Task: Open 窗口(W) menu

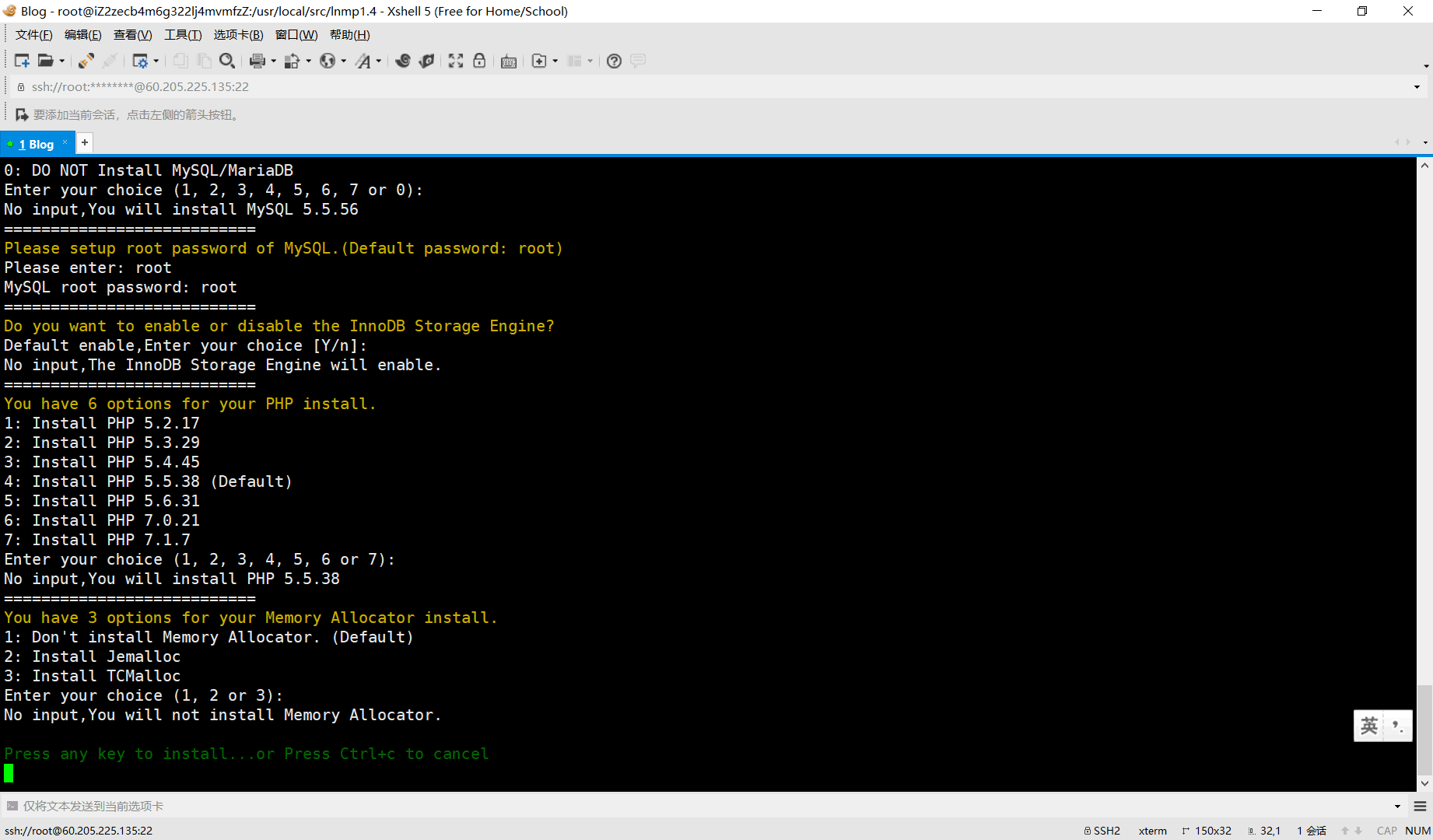Action: (296, 35)
